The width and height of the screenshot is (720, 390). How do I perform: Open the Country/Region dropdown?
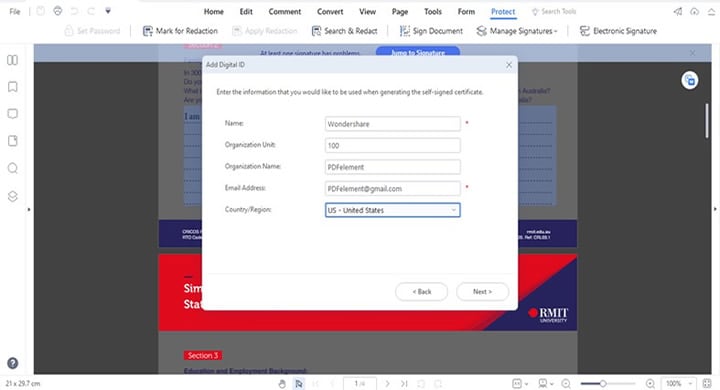coord(393,210)
